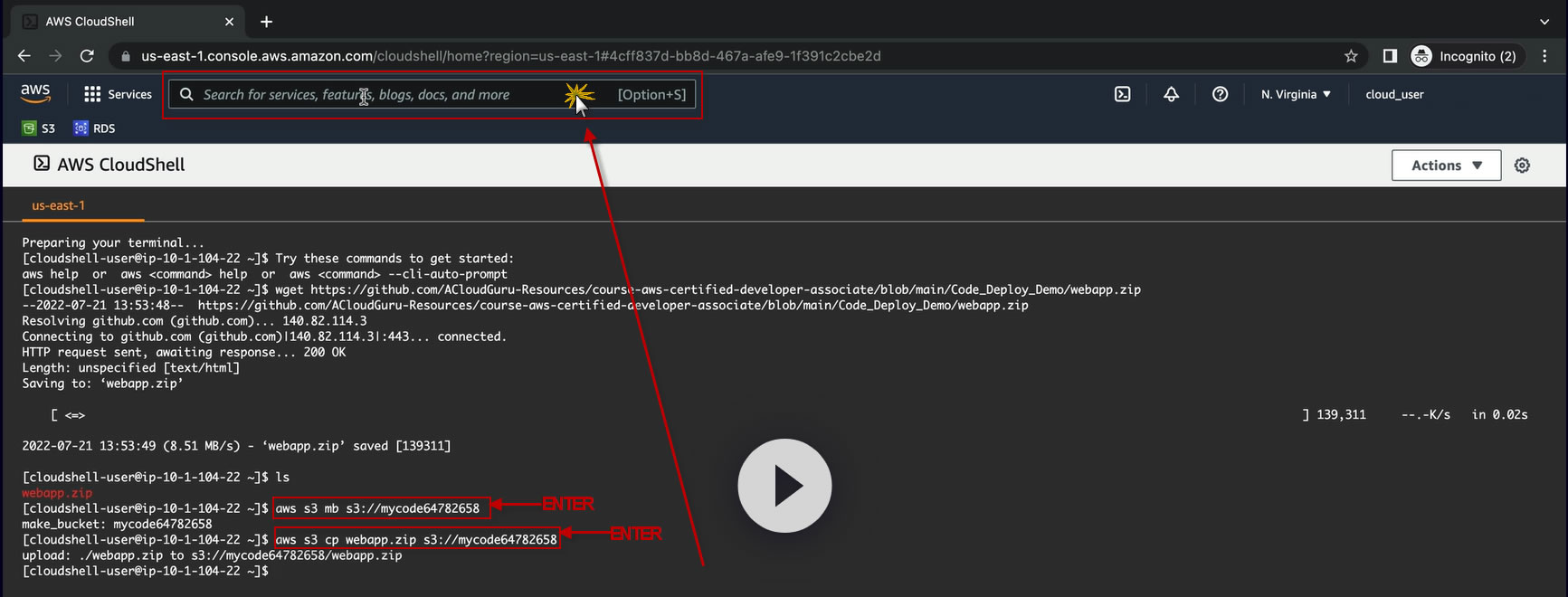
Task: Click the 'upload: ./webapp.zip' output line
Action: [x=212, y=555]
